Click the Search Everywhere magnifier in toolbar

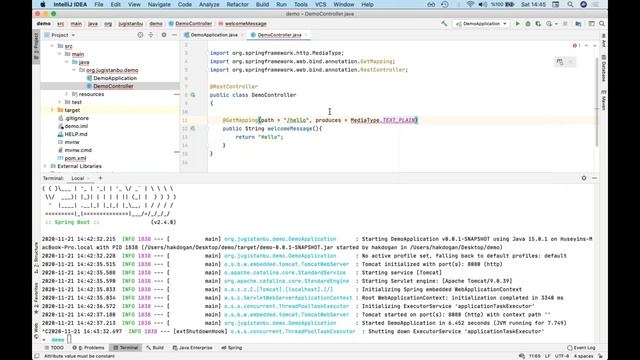602,24
